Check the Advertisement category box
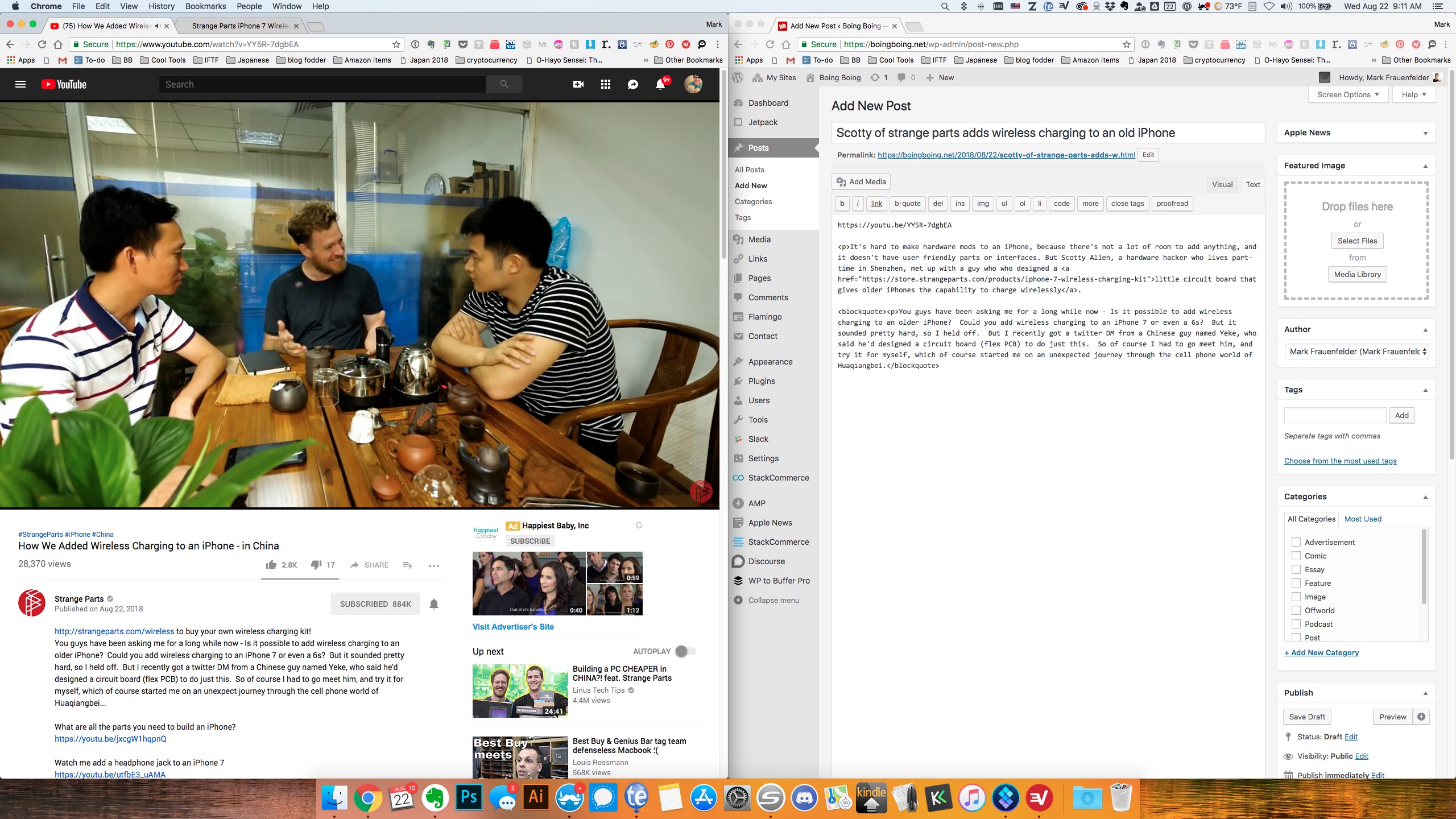The width and height of the screenshot is (1456, 819). [1296, 542]
